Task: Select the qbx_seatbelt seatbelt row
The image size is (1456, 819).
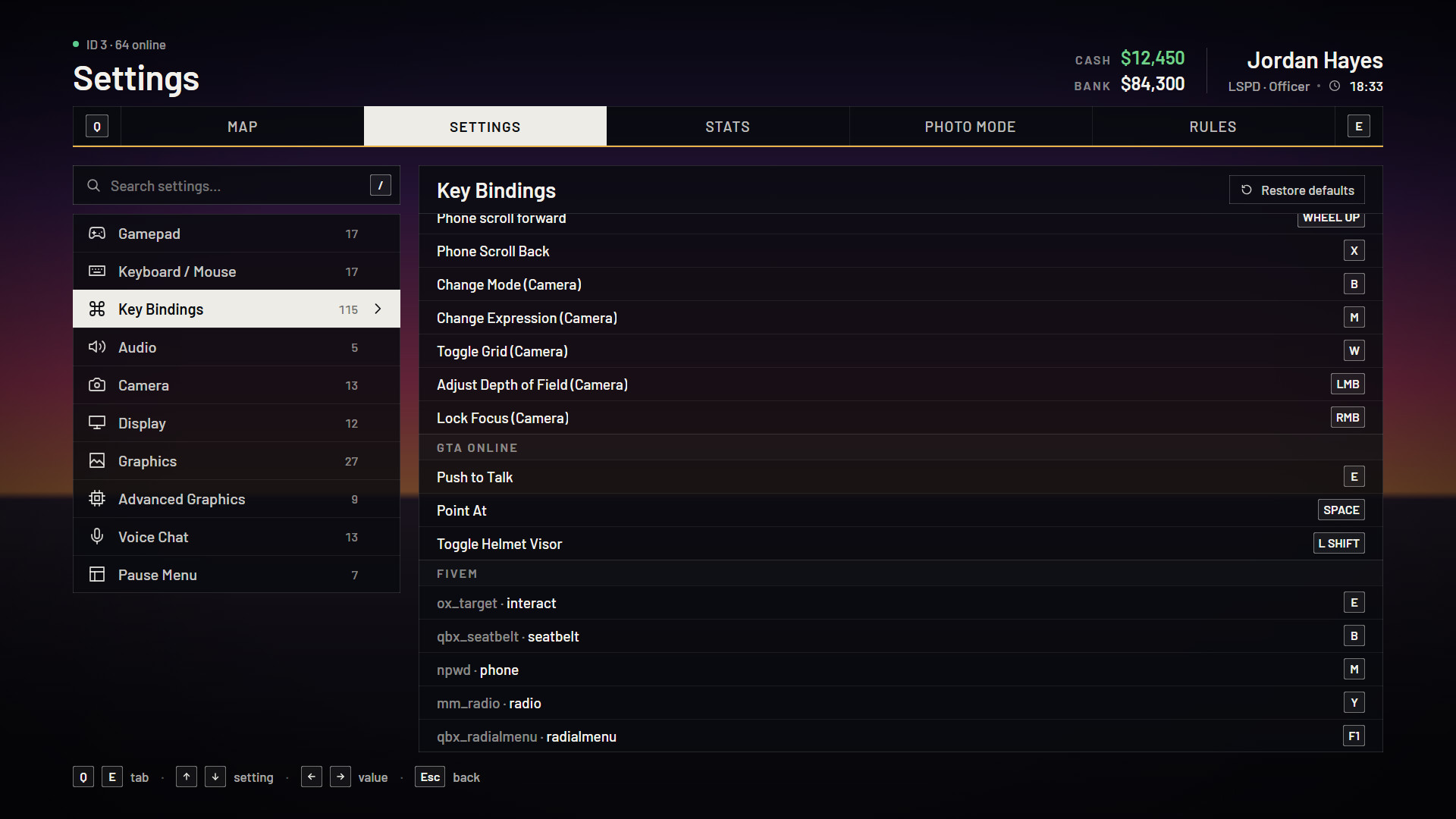Action: click(x=901, y=636)
